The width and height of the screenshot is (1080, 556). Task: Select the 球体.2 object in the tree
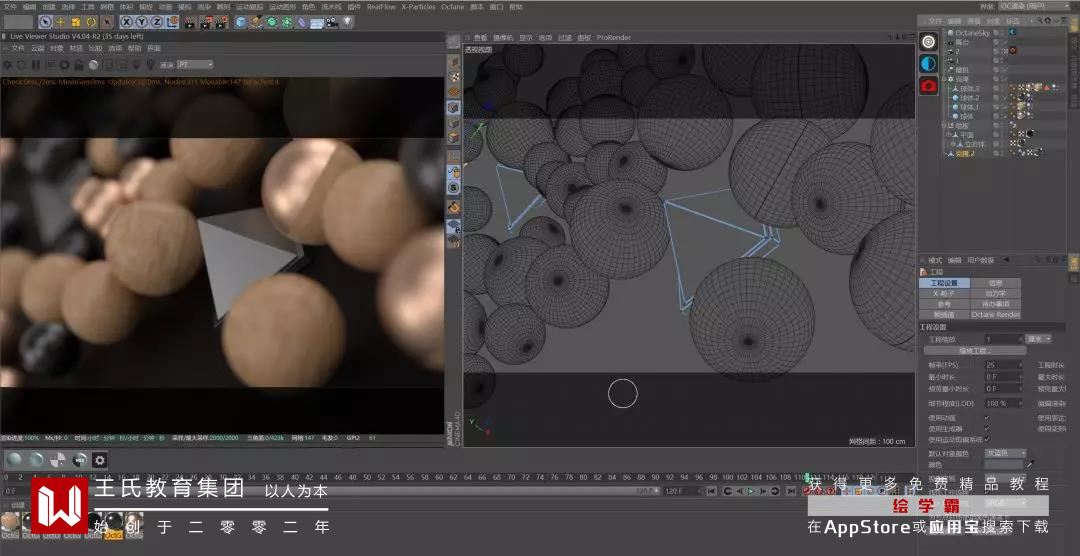click(x=970, y=98)
